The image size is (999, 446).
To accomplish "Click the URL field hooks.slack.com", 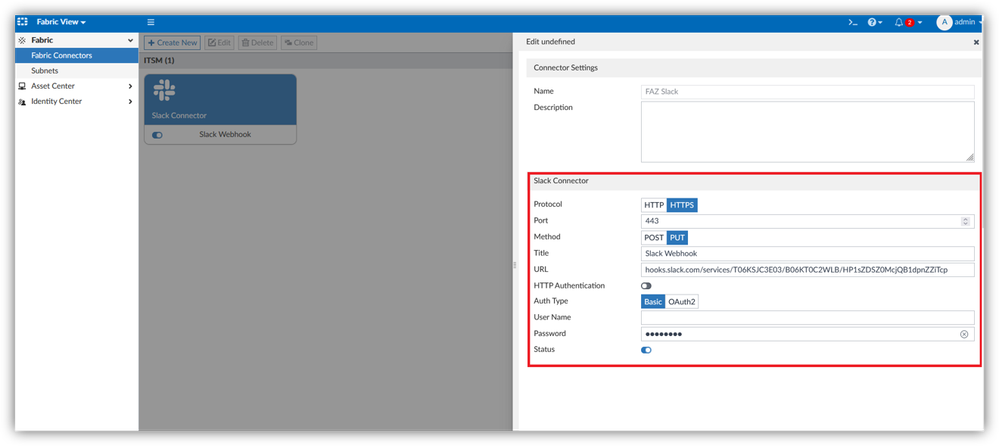I will [807, 270].
